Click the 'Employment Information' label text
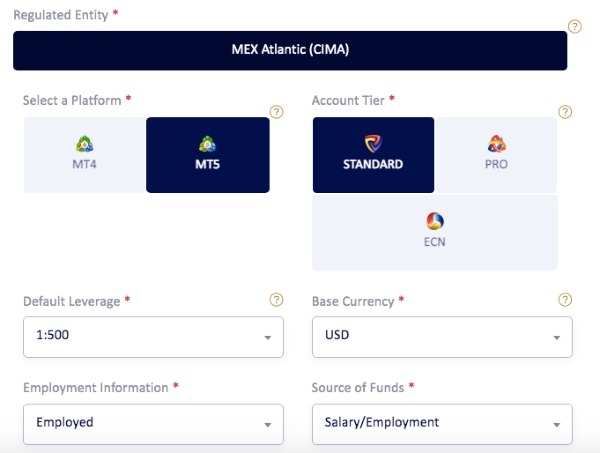Screen dimensions: 600x453 (x=96, y=388)
